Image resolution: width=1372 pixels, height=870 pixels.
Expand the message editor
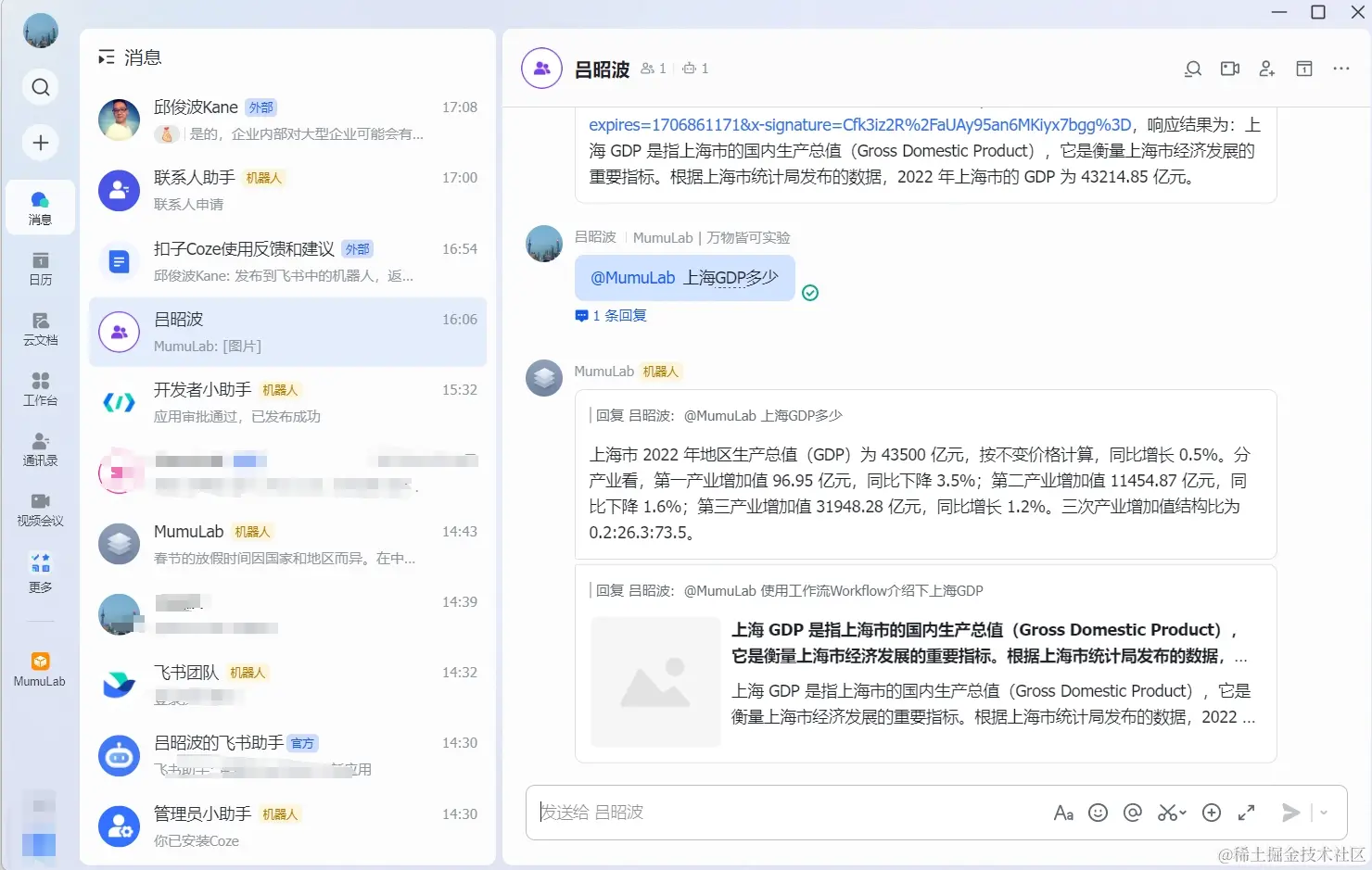1247,813
